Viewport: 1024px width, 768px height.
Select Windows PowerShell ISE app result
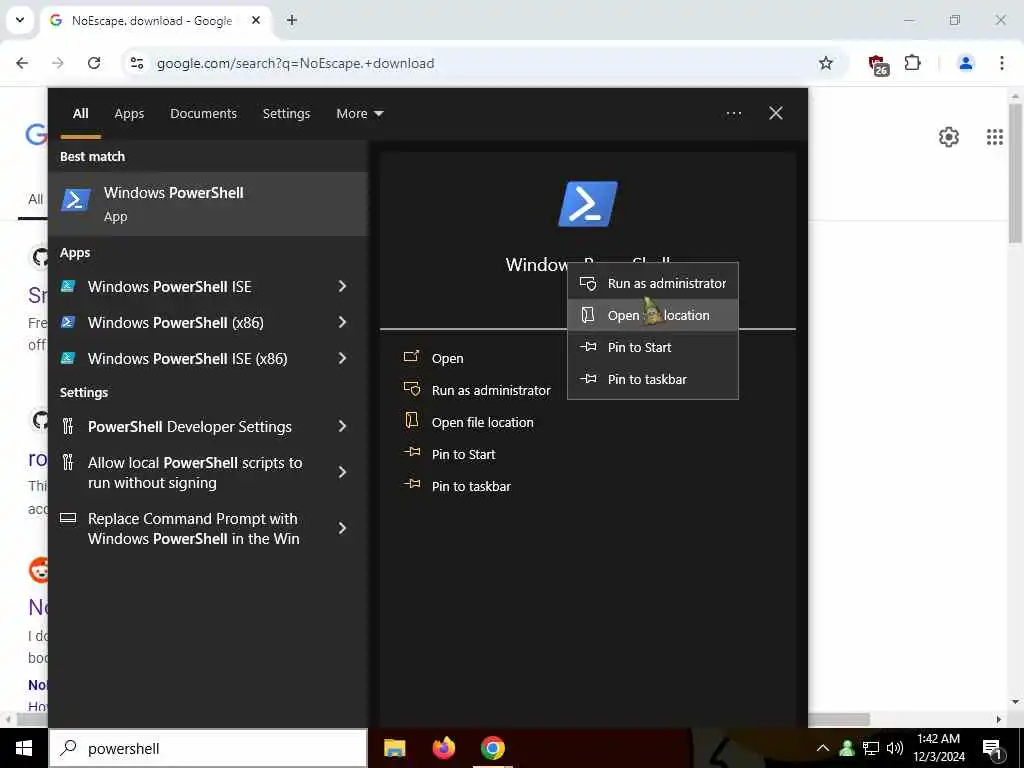click(170, 287)
